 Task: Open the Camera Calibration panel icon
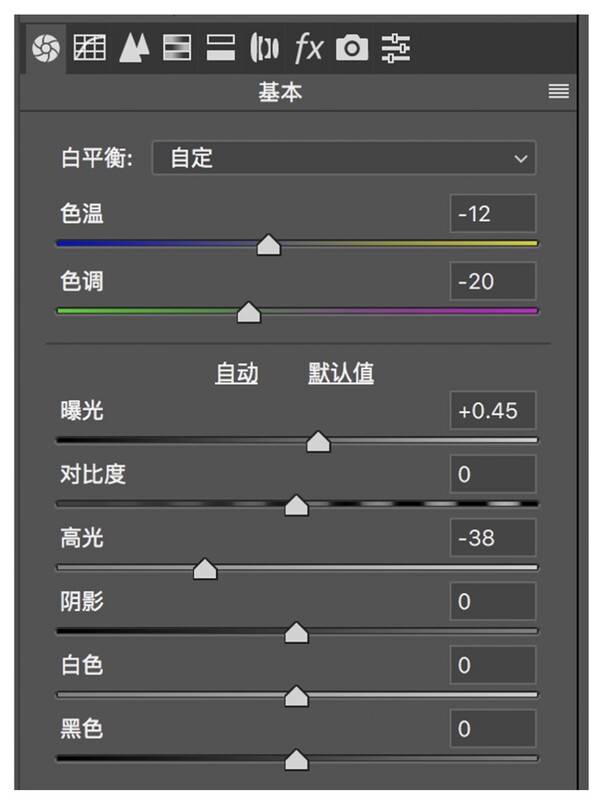pos(352,47)
